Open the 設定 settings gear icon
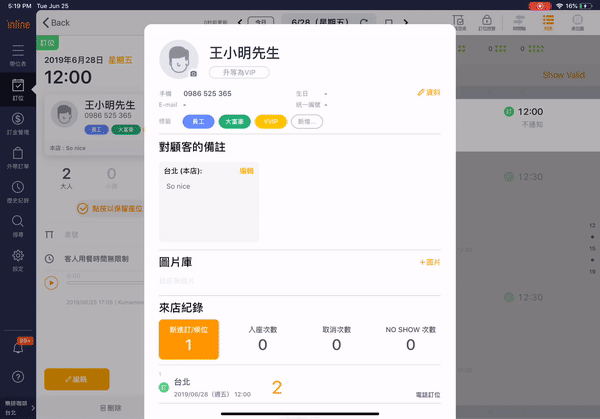This screenshot has width=600, height=419. click(17, 260)
